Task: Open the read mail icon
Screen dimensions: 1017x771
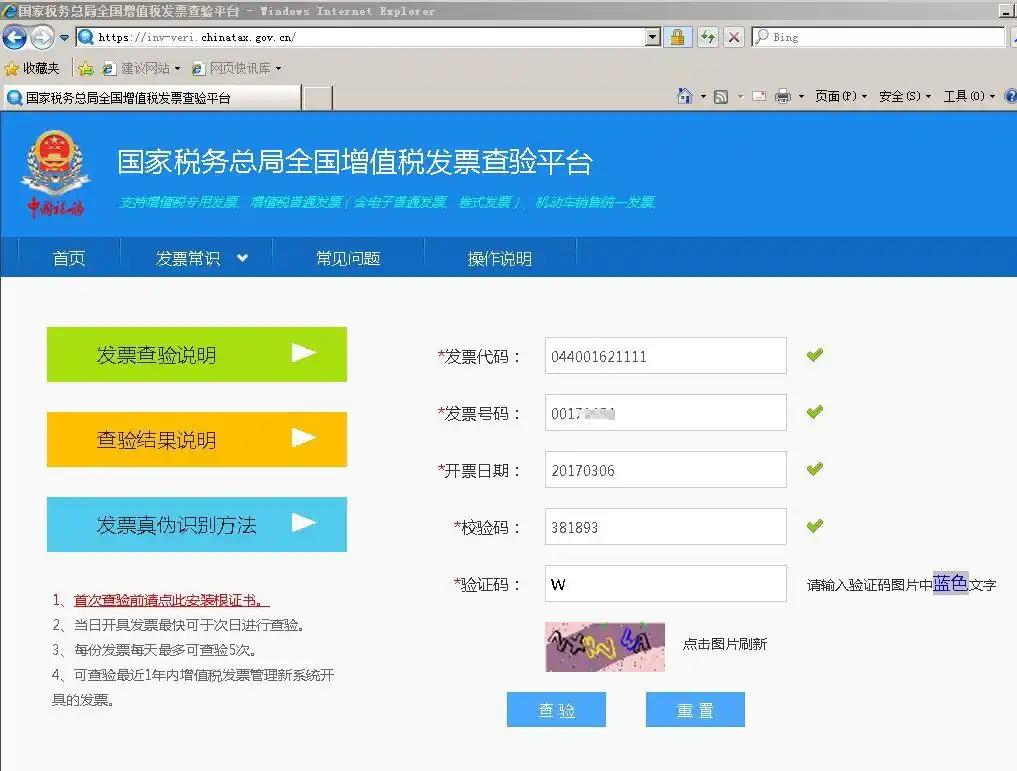Action: (x=759, y=96)
